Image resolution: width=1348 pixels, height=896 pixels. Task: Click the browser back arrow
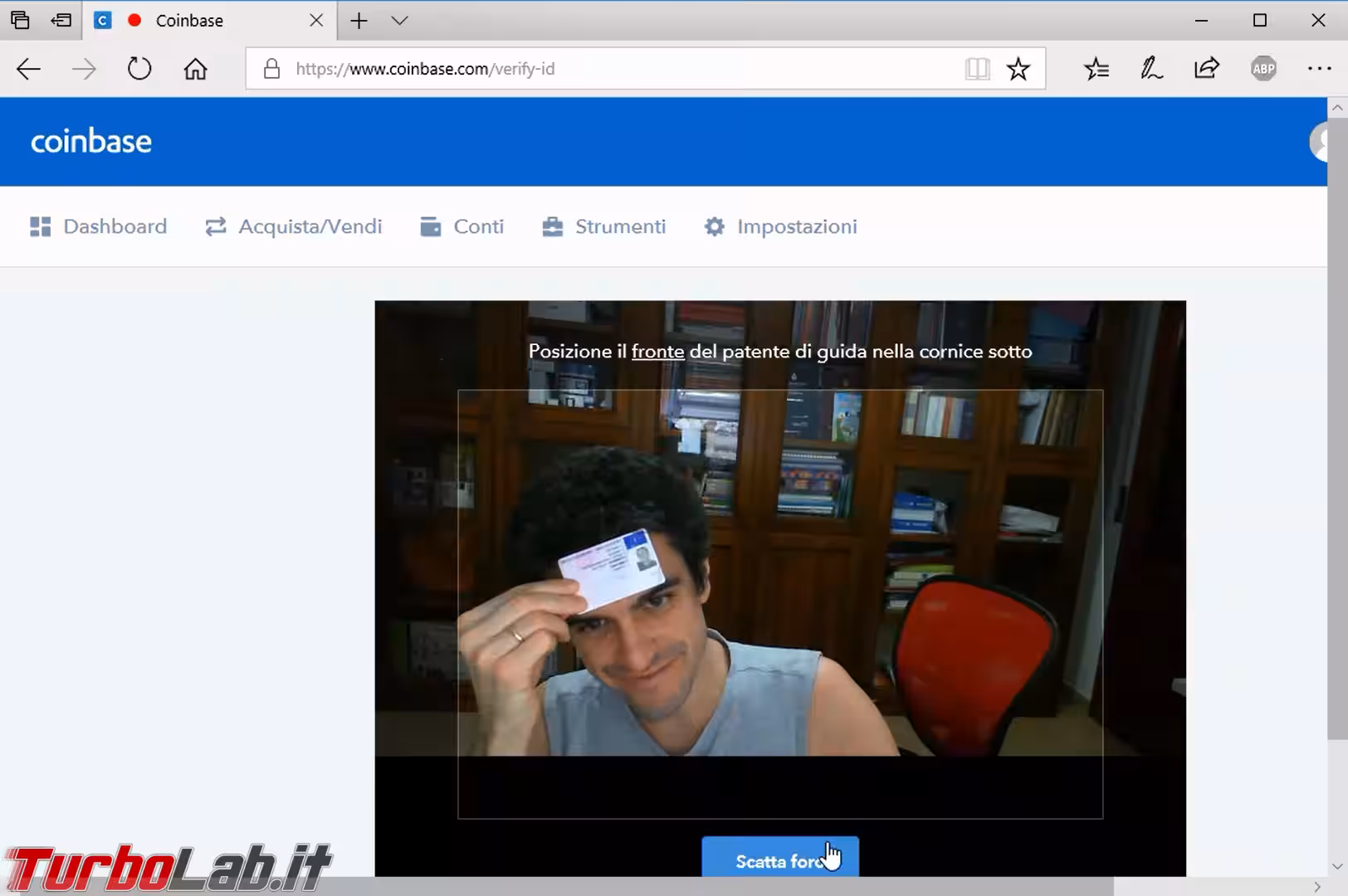(x=28, y=69)
